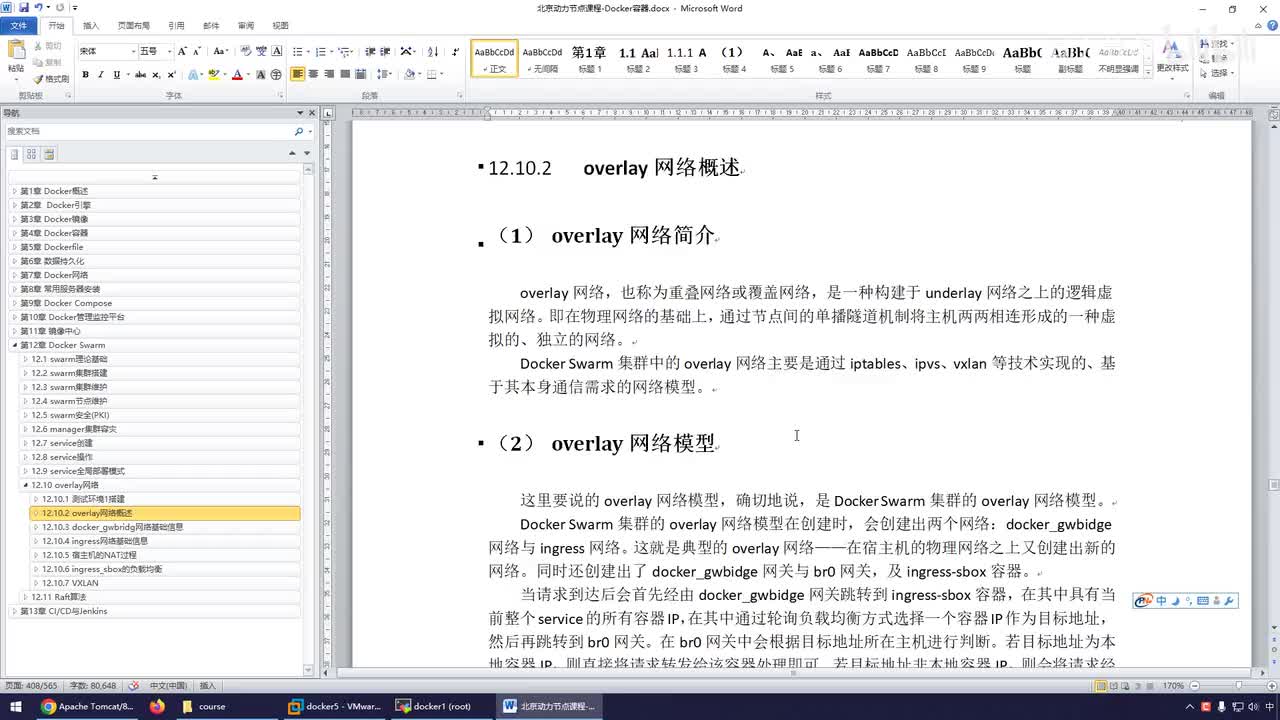Switch to the 审阅 (Review) ribbon tab
Screen dimensions: 1280x720
click(x=245, y=25)
